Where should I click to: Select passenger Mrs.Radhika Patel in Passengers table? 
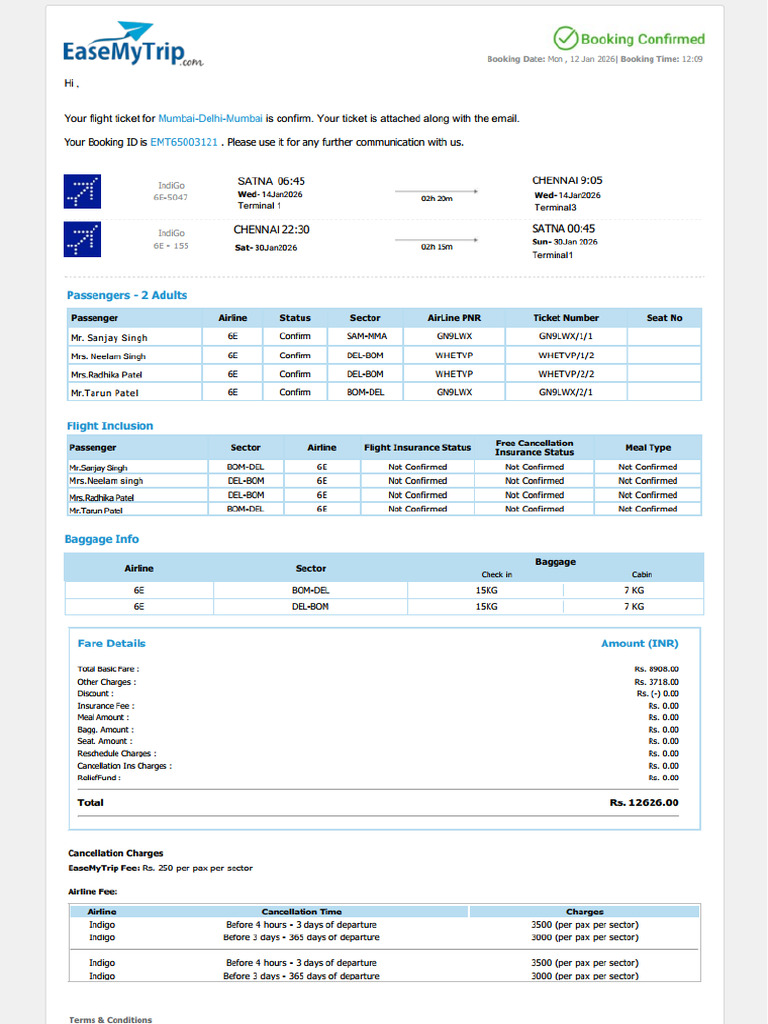(x=106, y=374)
